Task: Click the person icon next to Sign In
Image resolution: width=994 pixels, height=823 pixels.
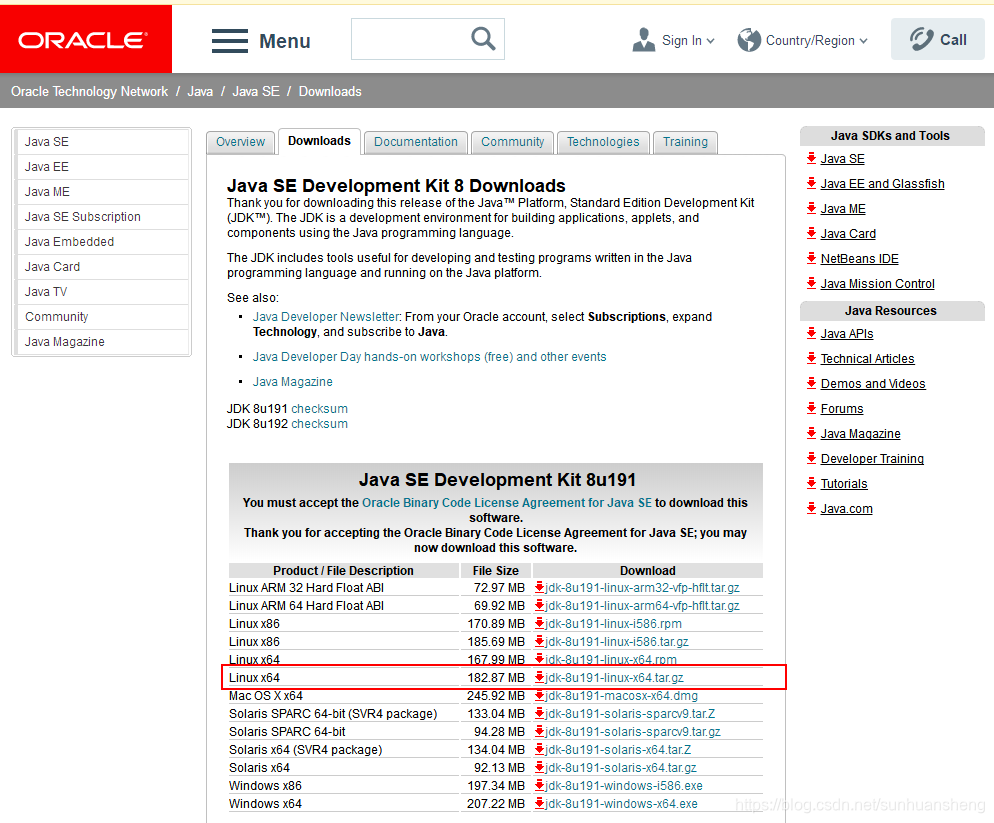Action: [645, 38]
